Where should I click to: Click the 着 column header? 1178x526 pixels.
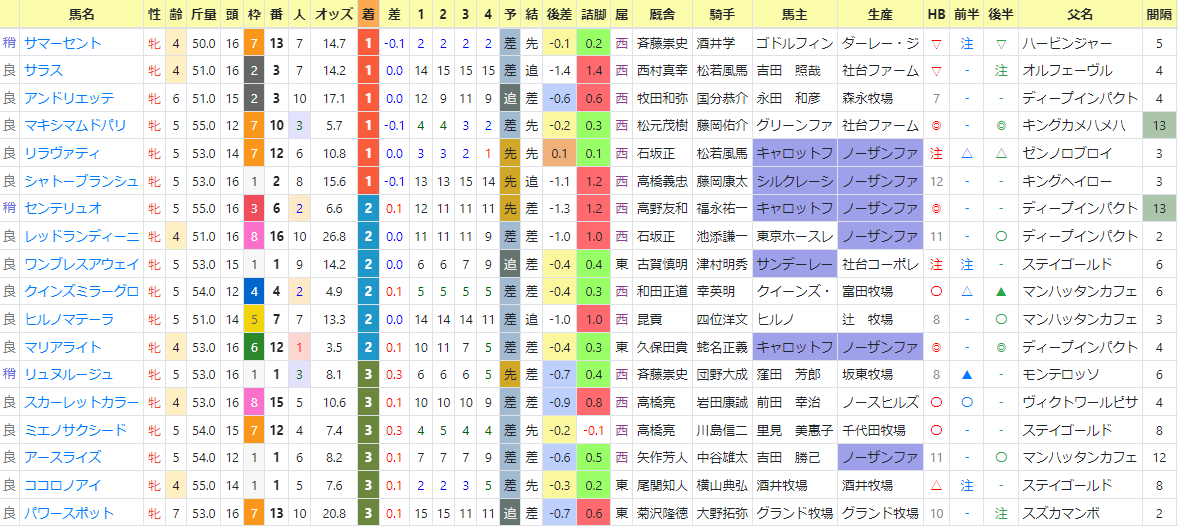(369, 14)
